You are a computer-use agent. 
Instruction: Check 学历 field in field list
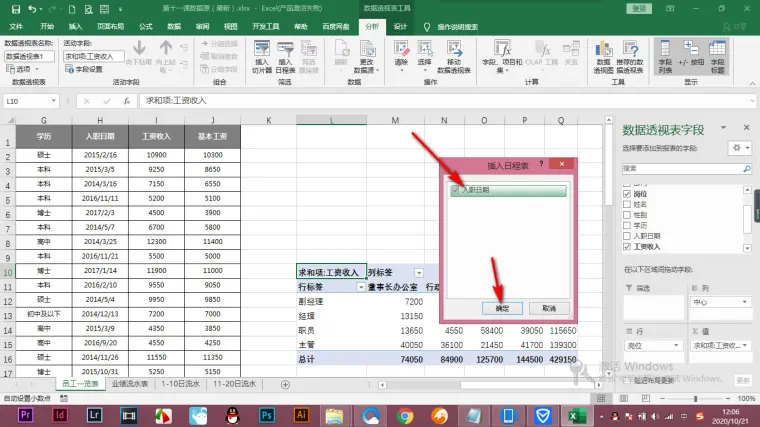[627, 225]
